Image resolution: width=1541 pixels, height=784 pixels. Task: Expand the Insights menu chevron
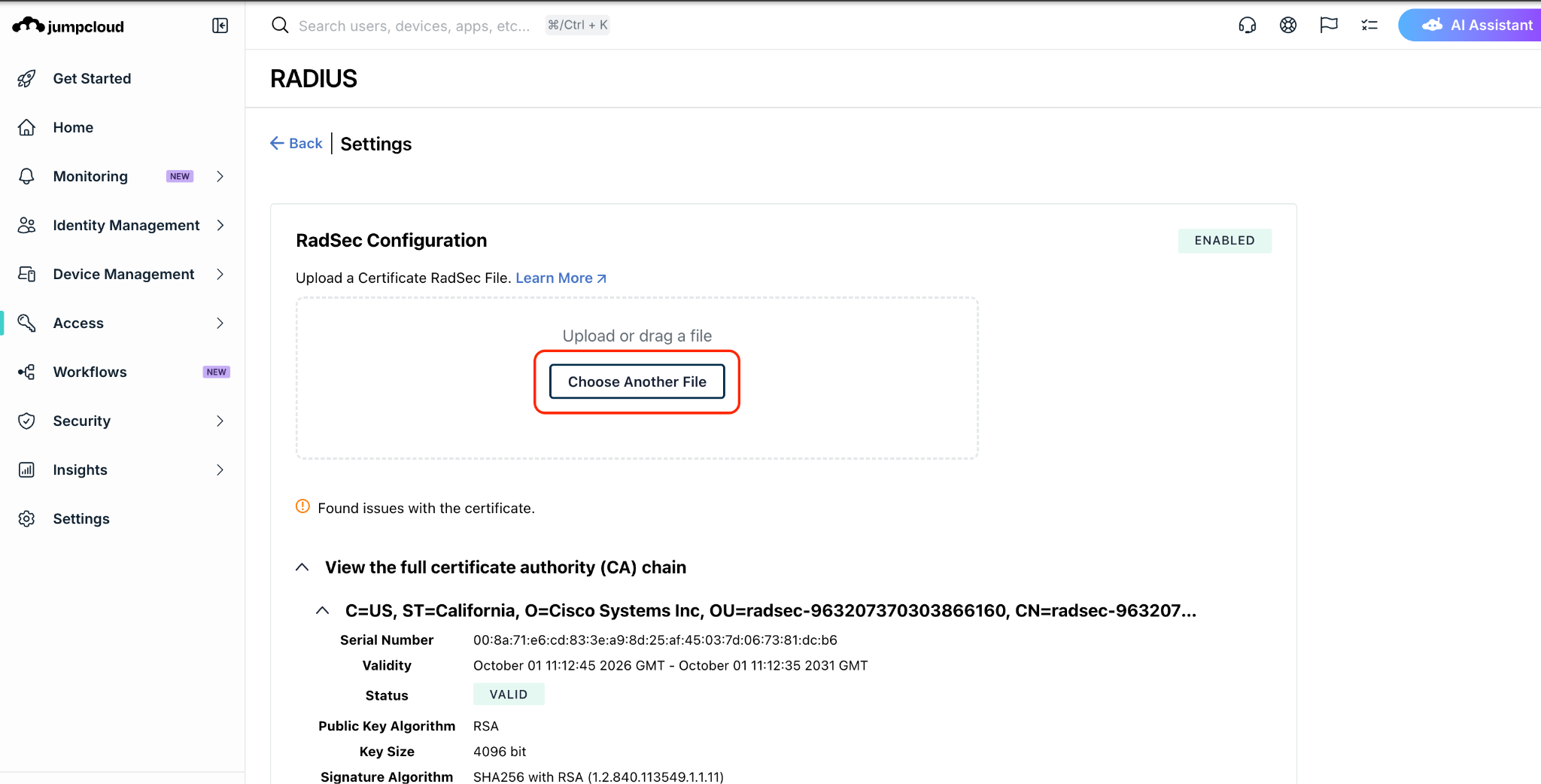point(220,469)
